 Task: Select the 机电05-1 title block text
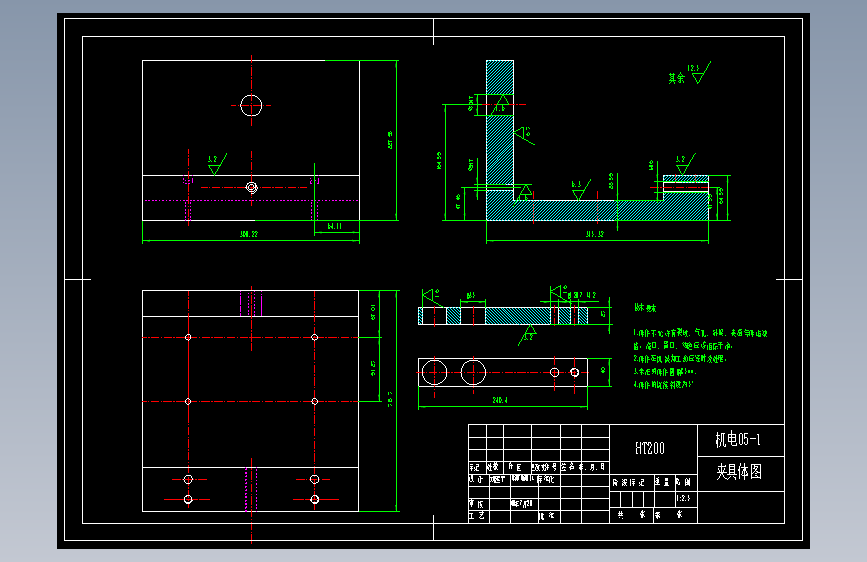[738, 440]
